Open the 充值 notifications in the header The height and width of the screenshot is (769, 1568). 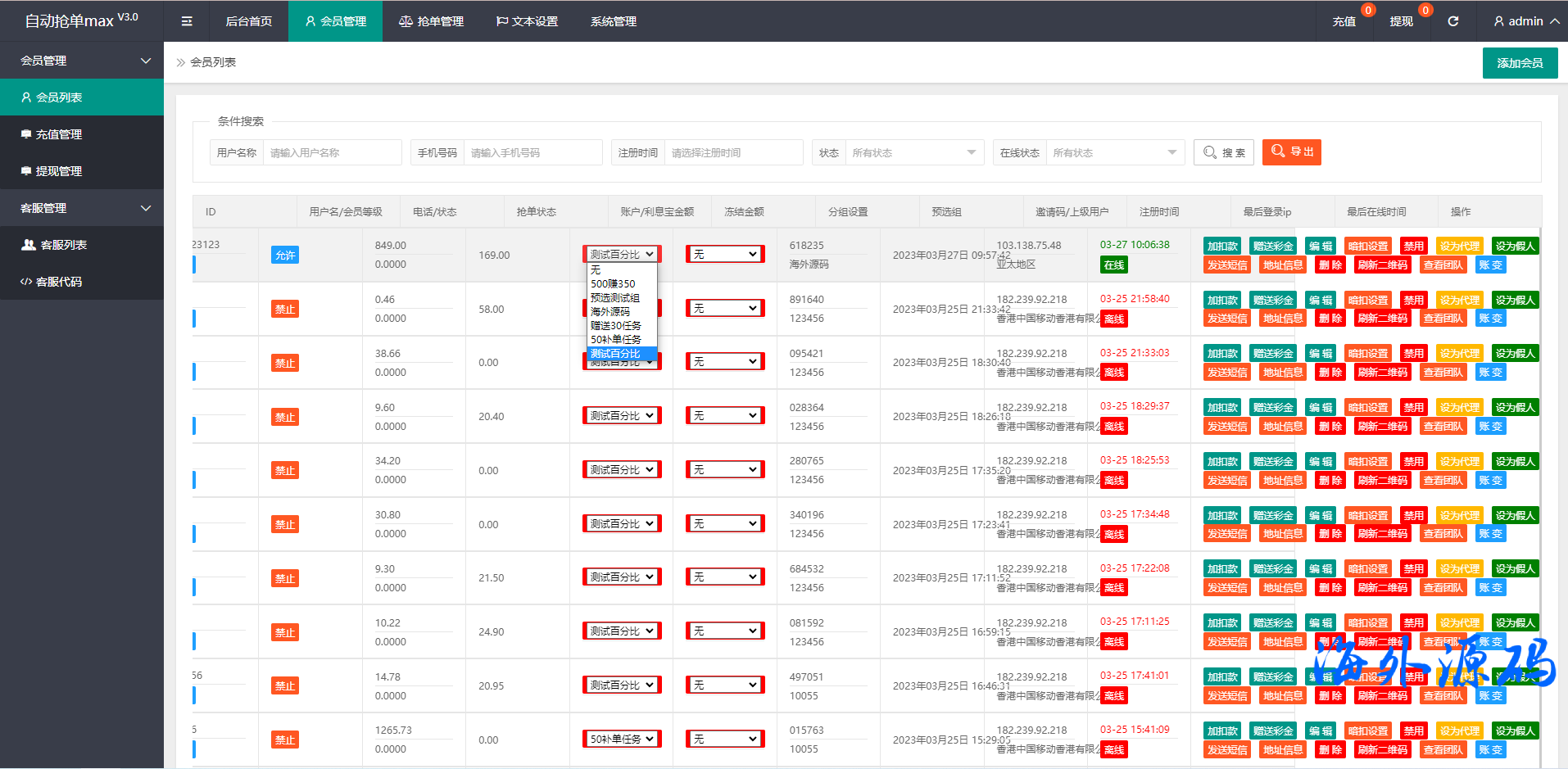[1344, 21]
